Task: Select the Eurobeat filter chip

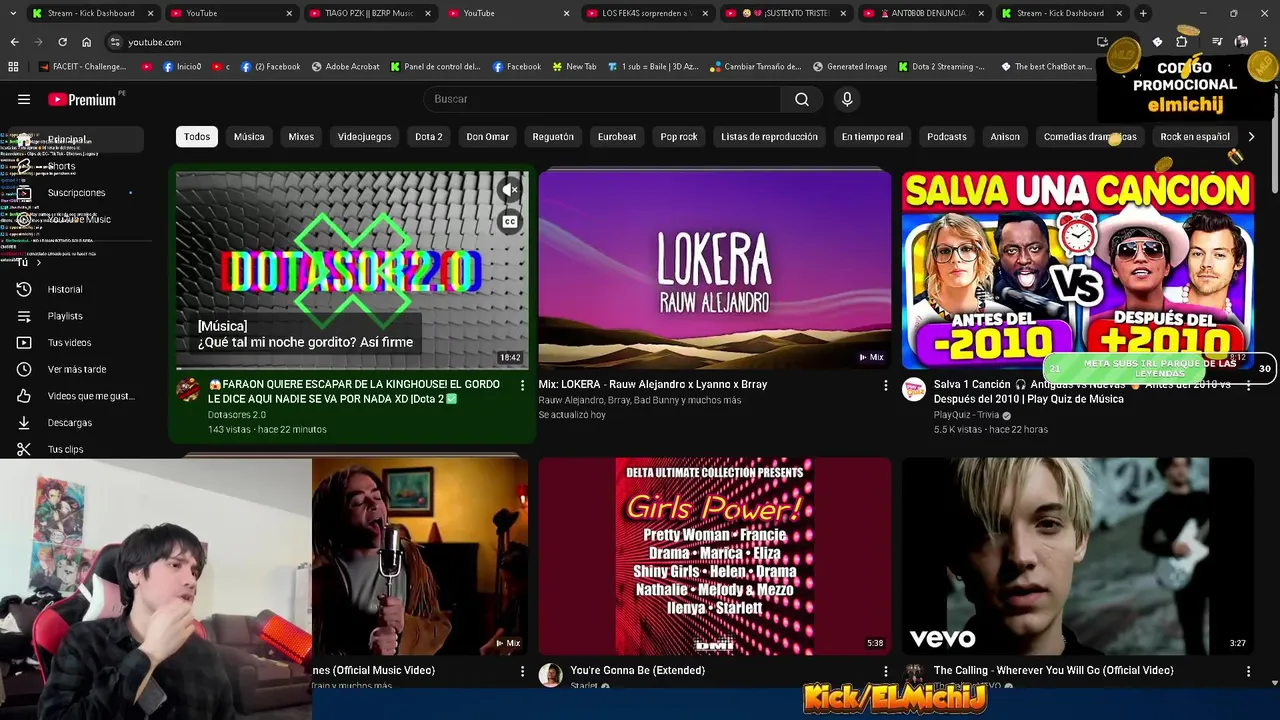Action: tap(617, 137)
